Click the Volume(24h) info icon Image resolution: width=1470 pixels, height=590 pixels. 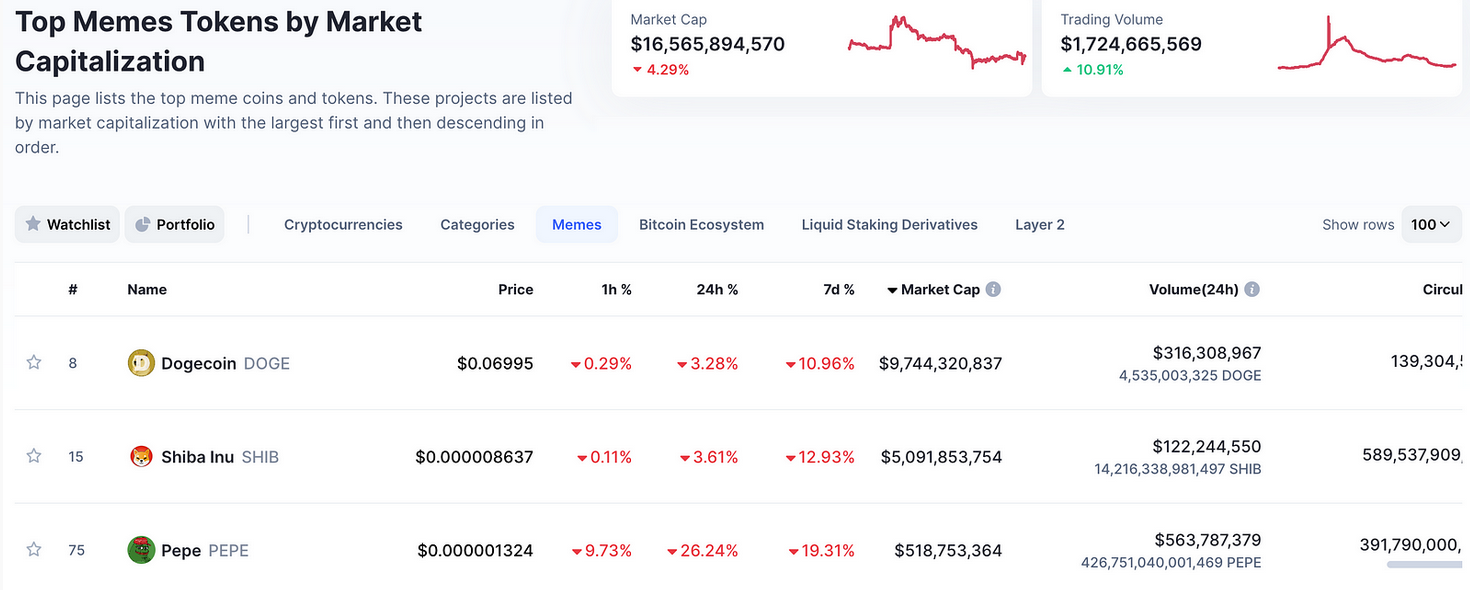[x=1253, y=289]
